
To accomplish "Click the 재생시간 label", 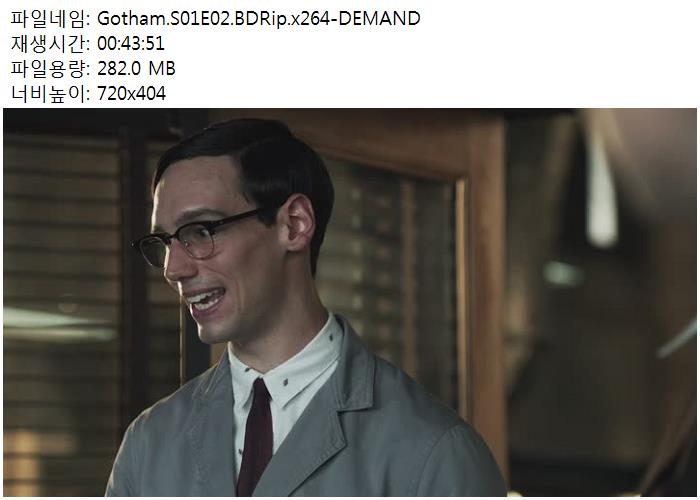I will (x=50, y=44).
